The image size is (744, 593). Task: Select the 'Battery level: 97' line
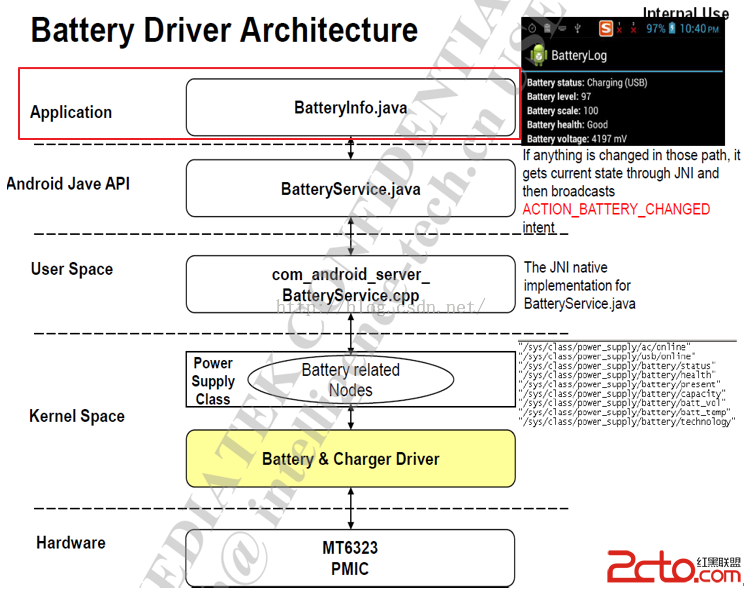559,96
